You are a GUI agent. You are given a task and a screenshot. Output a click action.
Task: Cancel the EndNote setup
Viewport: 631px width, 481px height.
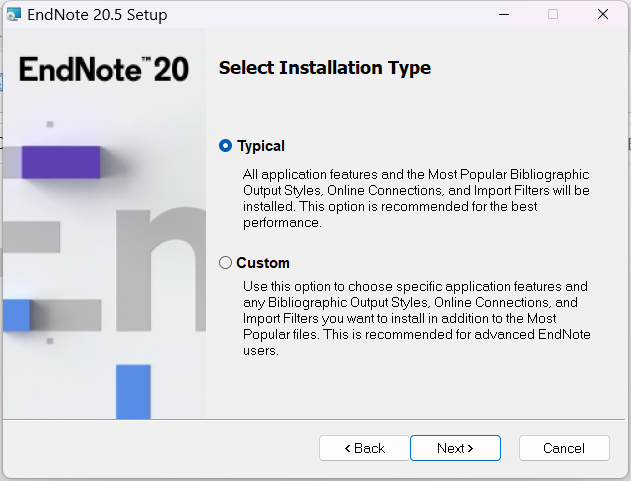coord(564,448)
